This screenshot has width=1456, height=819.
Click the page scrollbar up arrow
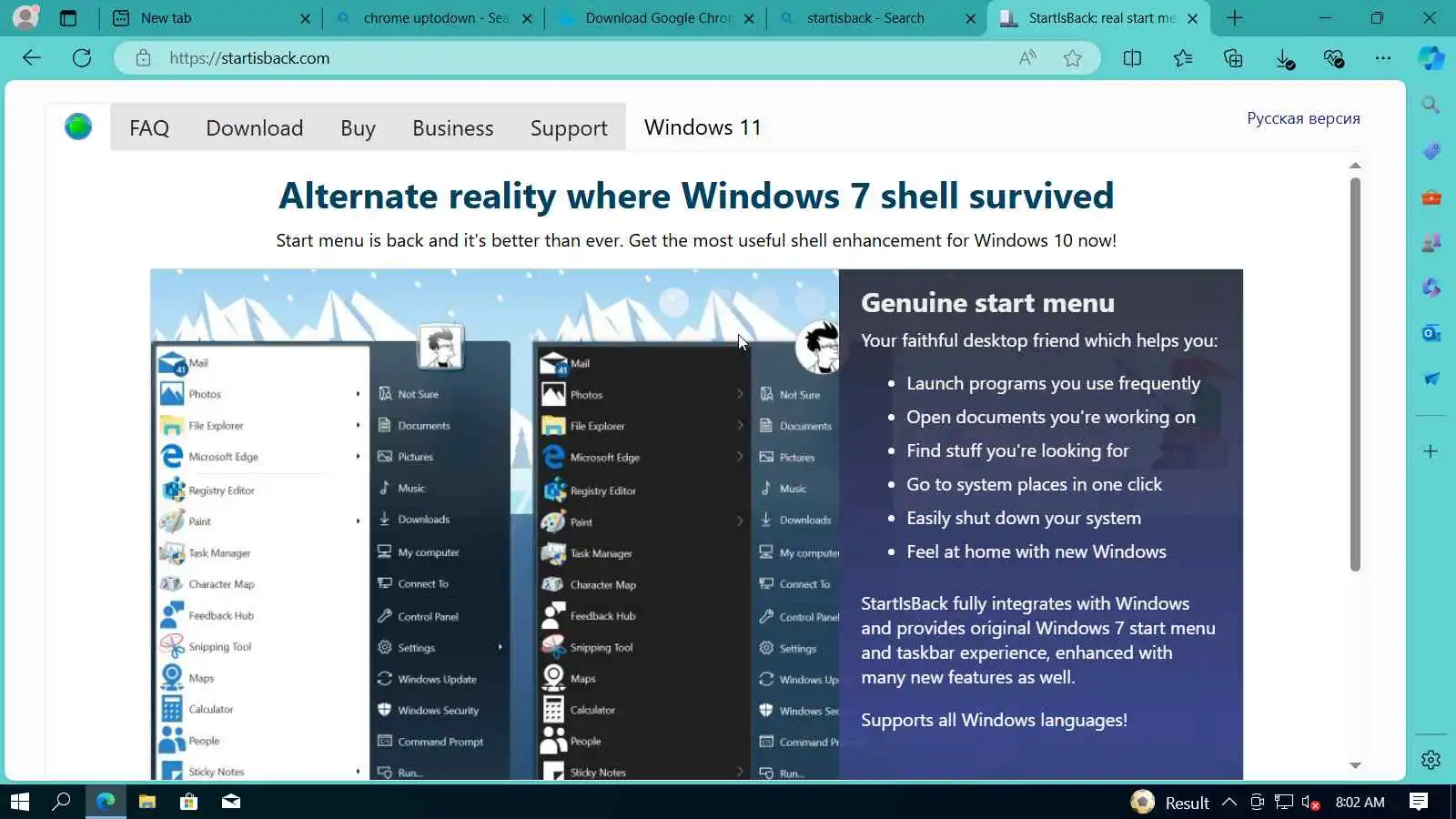1355,166
